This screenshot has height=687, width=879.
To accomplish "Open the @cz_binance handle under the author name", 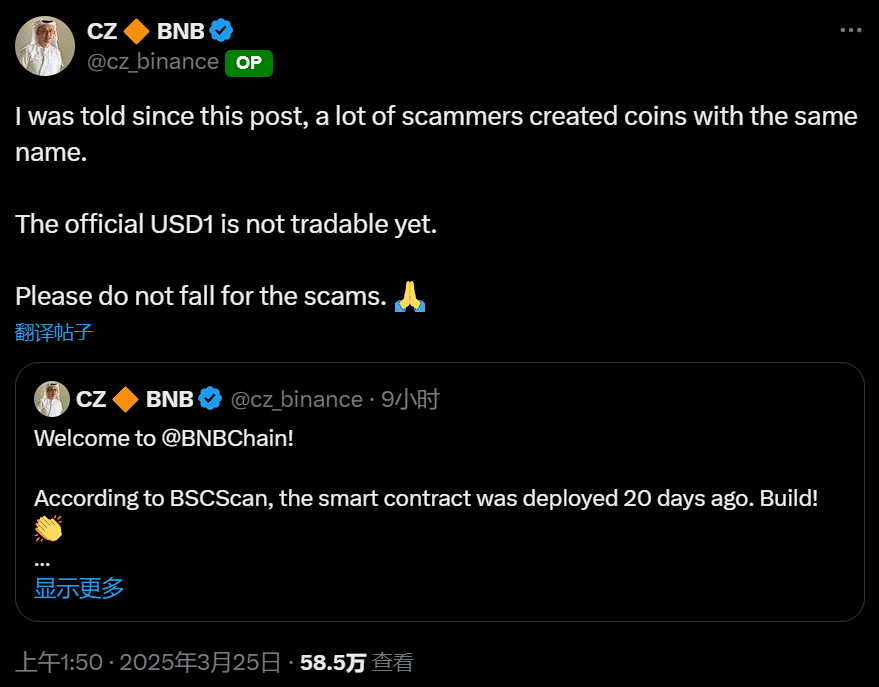I will pos(153,62).
